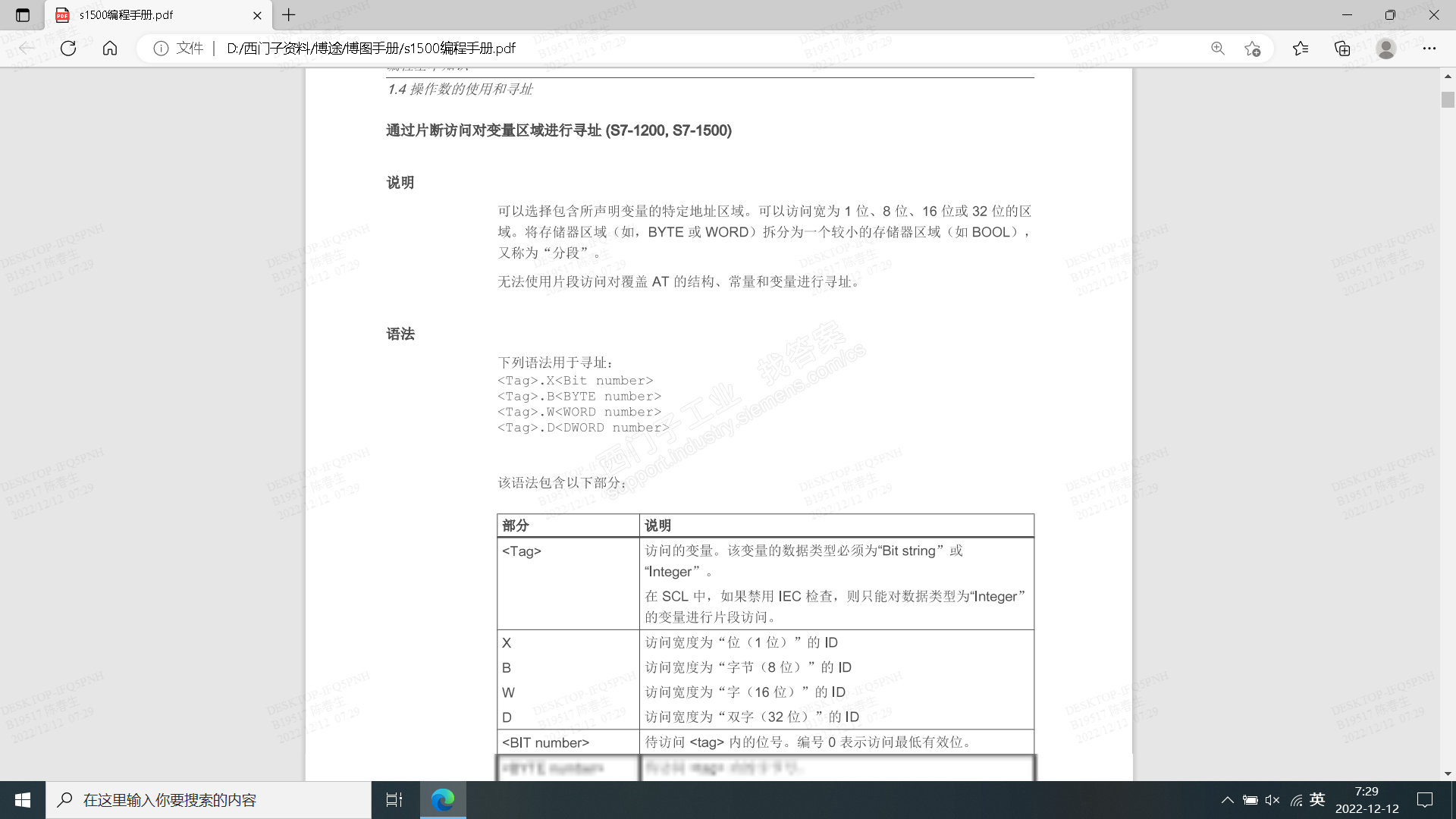Open Settings and more ellipsis menu

tap(1429, 49)
